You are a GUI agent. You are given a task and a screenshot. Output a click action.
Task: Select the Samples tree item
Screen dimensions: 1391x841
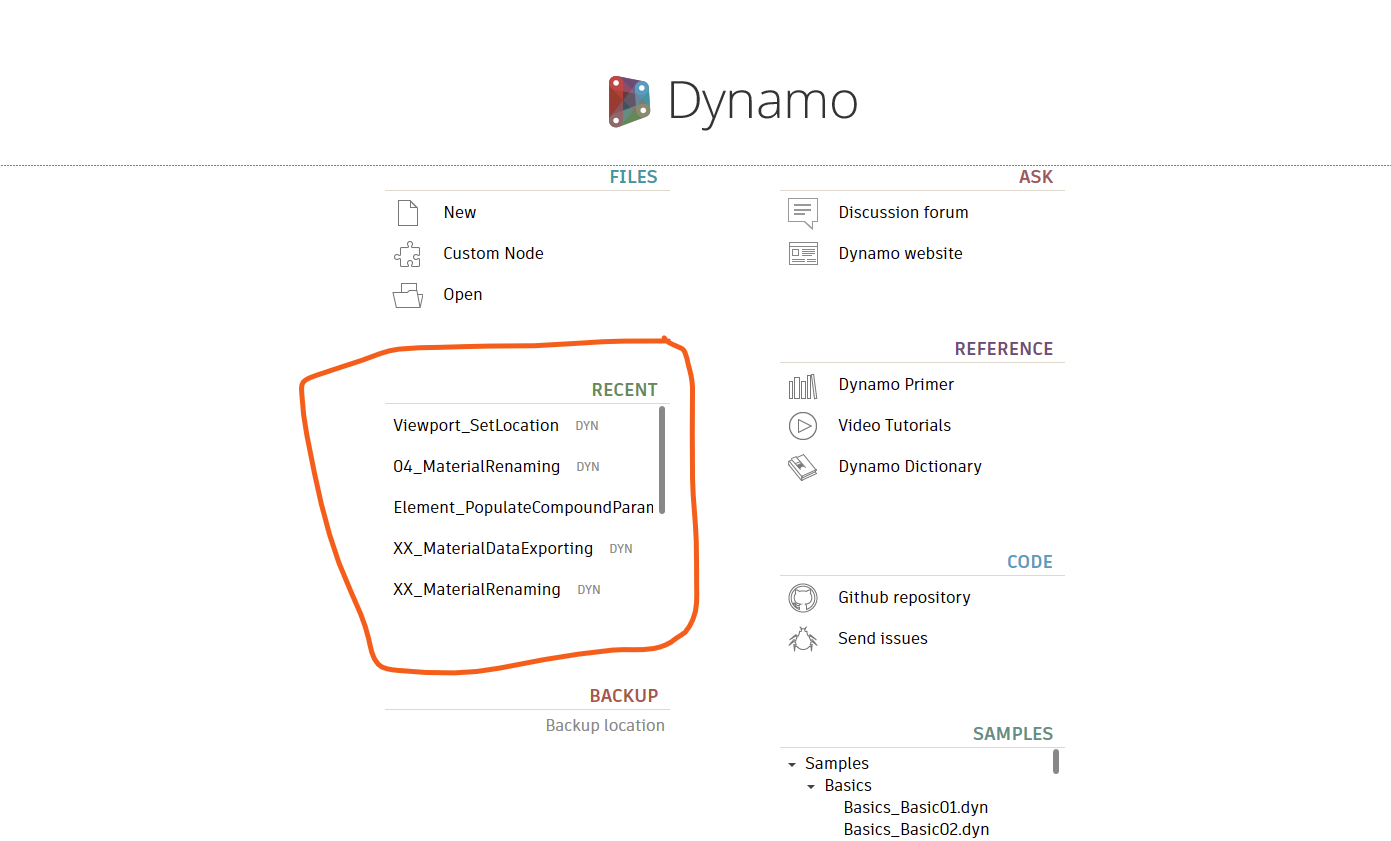[837, 764]
